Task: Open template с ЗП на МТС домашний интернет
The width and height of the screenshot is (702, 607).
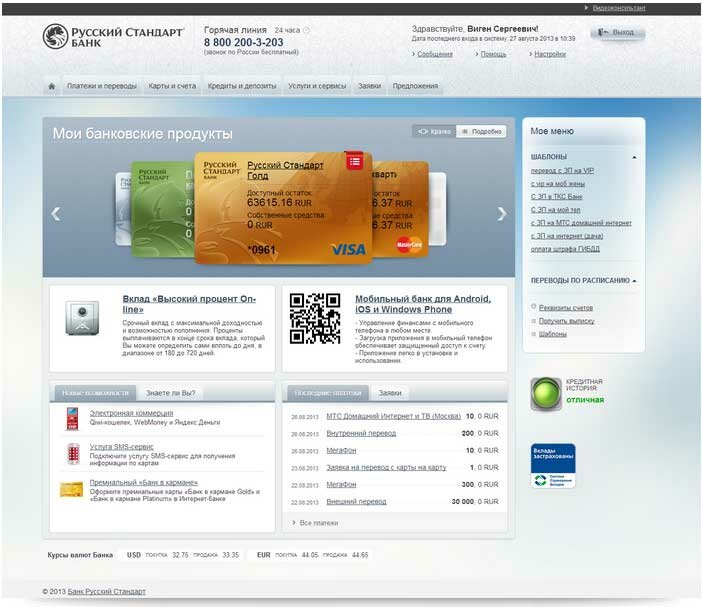Action: (581, 222)
